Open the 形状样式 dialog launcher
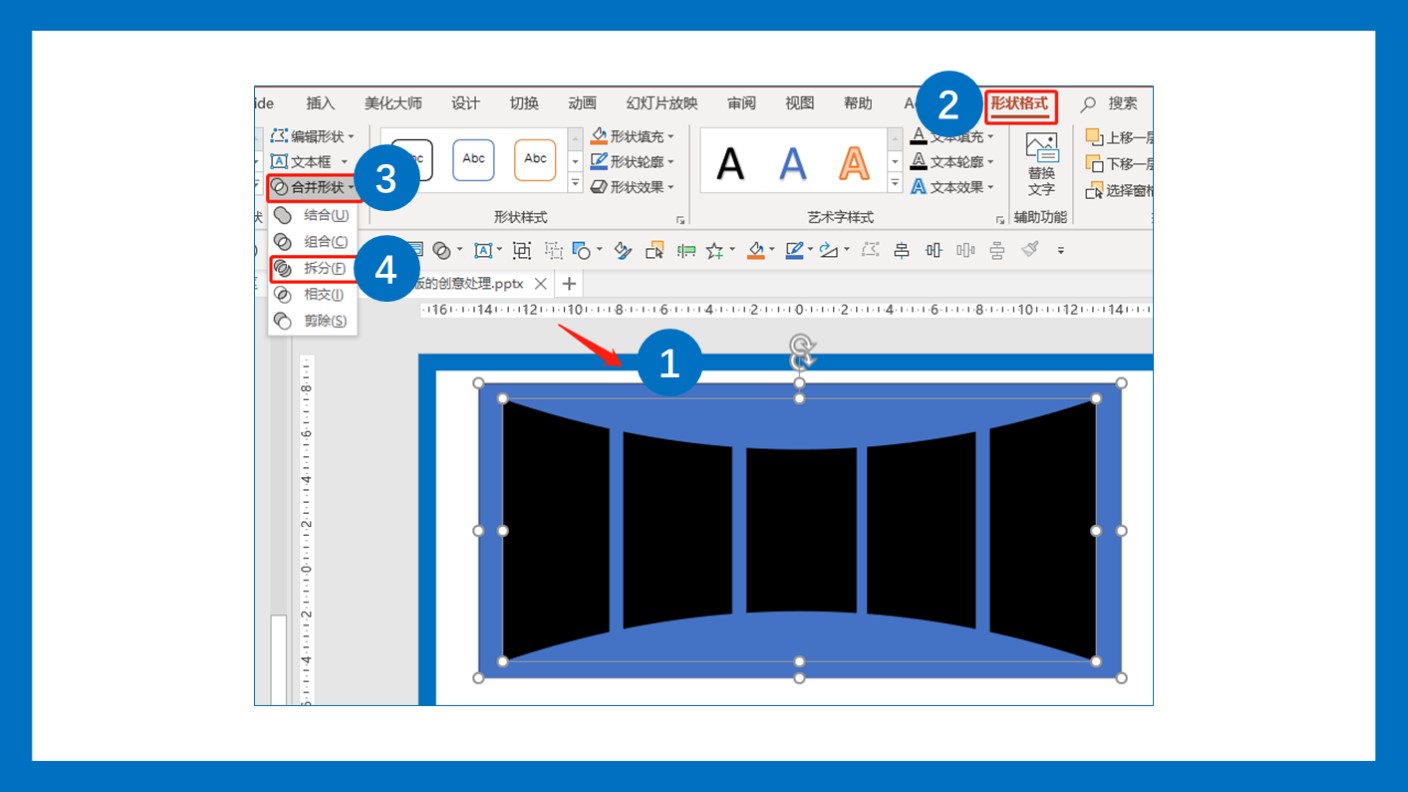The width and height of the screenshot is (1408, 792). click(x=681, y=219)
